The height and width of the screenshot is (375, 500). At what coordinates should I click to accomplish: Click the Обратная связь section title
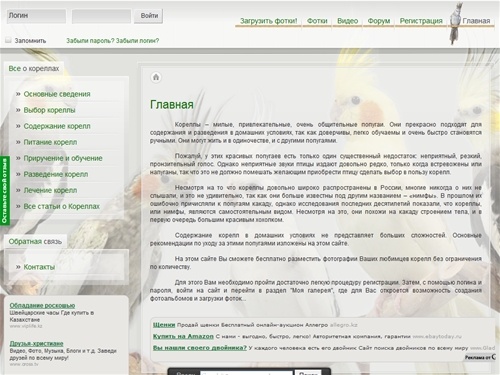pyautogui.click(x=35, y=241)
